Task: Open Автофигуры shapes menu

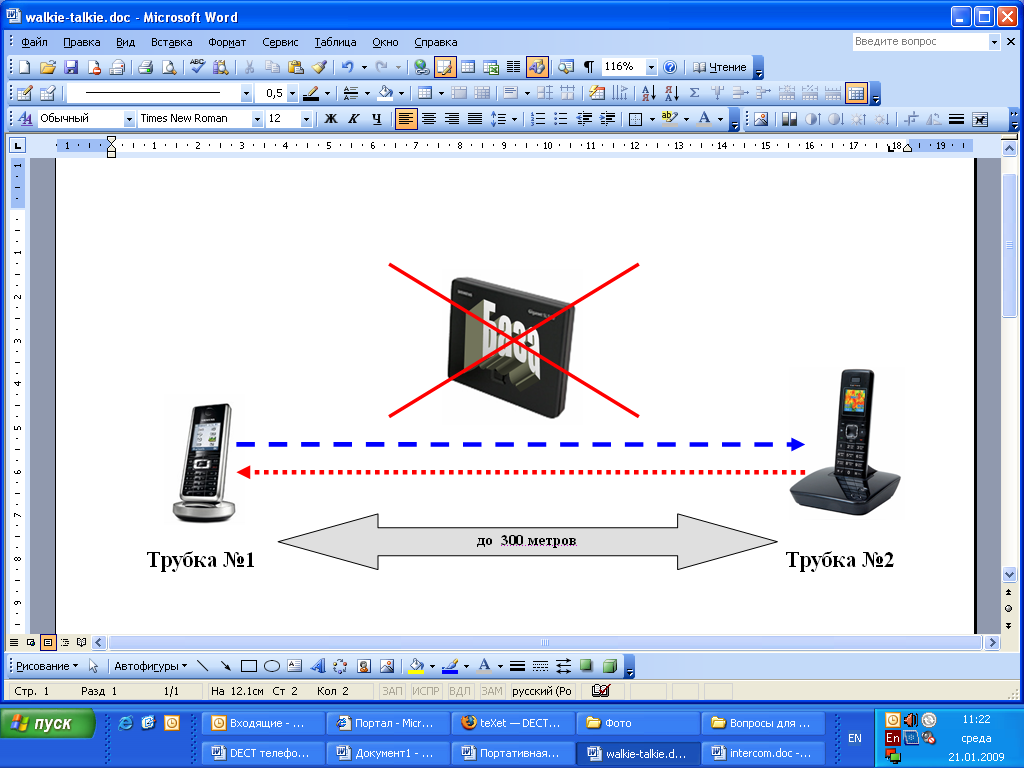Action: [151, 666]
